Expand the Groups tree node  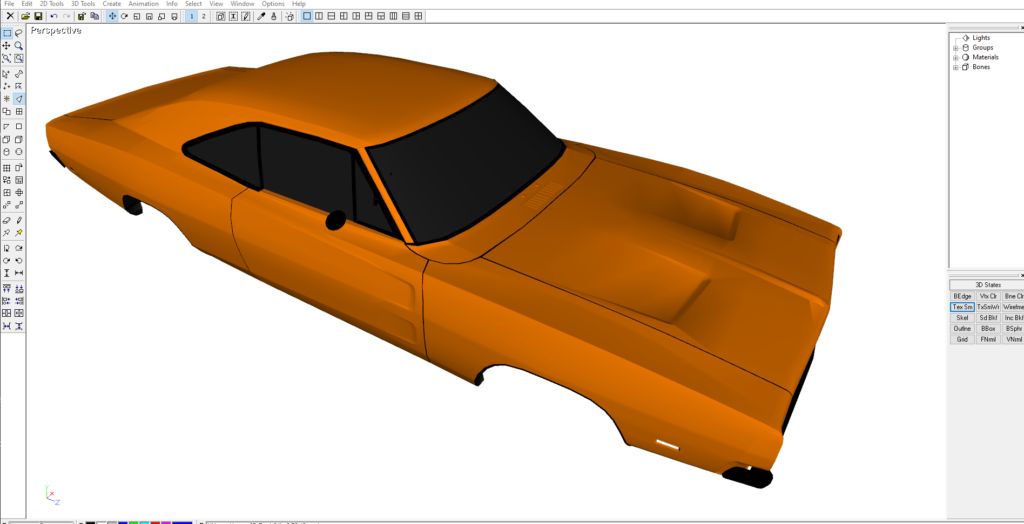click(955, 47)
